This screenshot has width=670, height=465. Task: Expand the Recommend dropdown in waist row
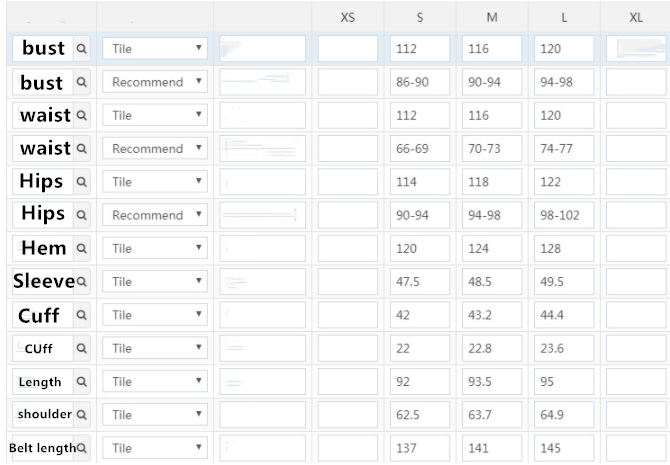(x=155, y=149)
